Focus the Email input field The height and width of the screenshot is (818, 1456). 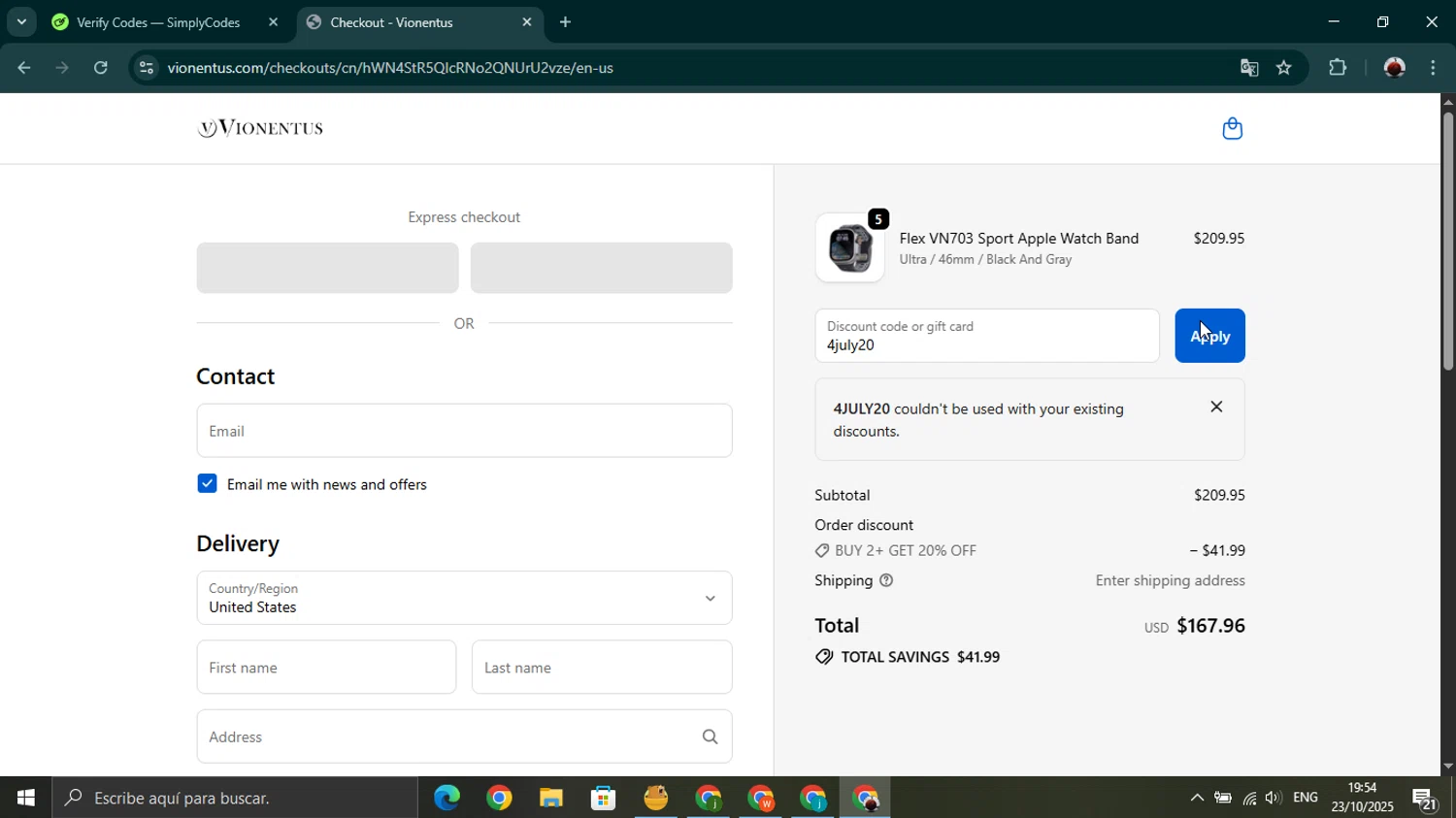pos(464,431)
